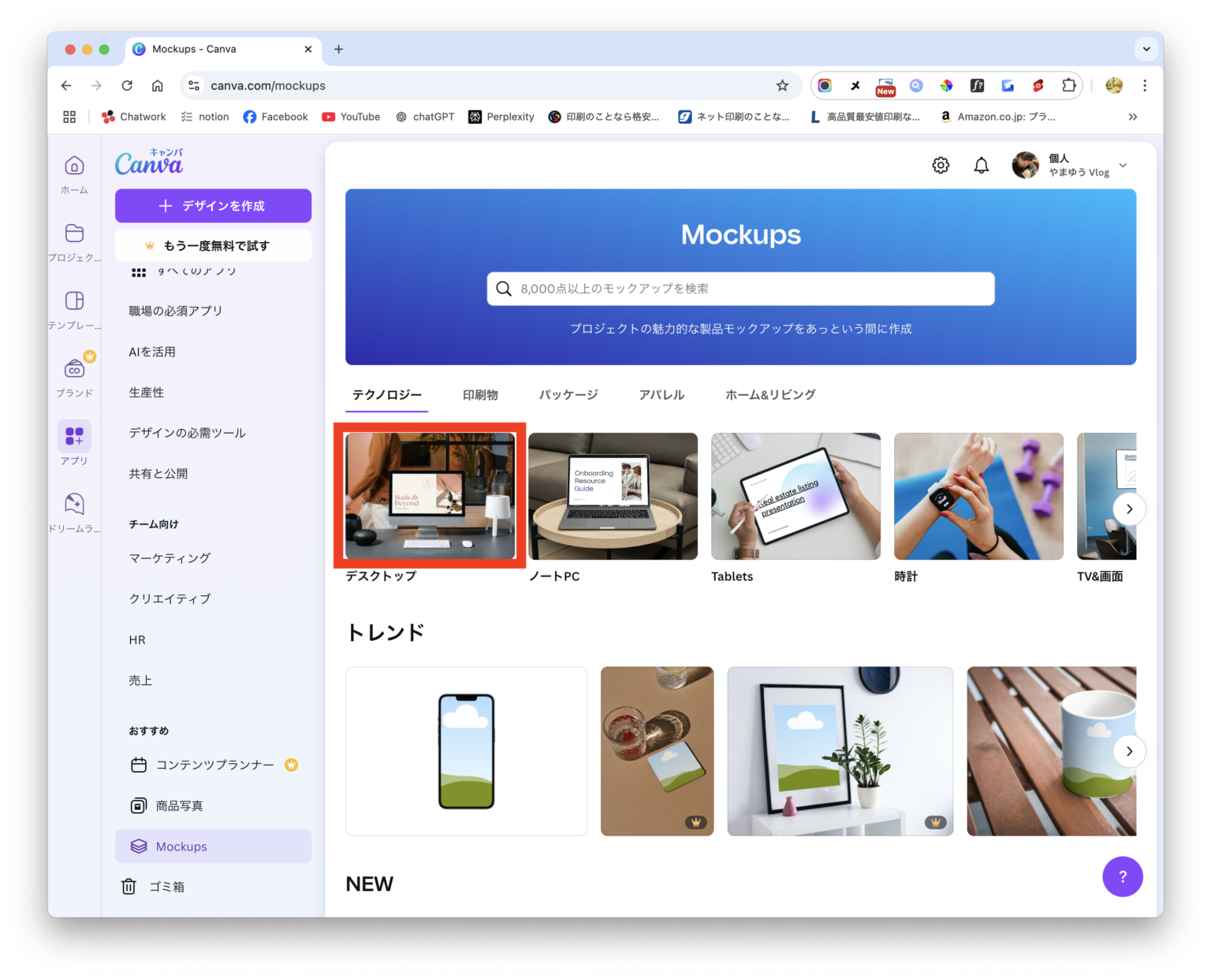Click the デザインを作成 button
This screenshot has height=980, width=1211.
click(x=213, y=206)
